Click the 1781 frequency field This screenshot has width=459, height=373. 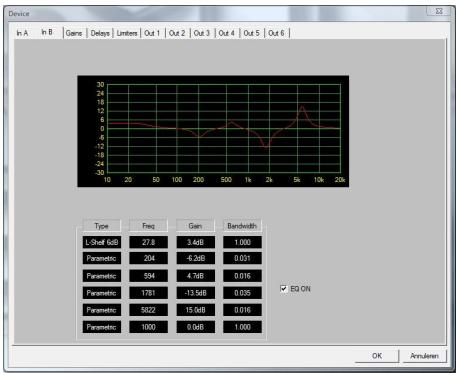pyautogui.click(x=149, y=293)
